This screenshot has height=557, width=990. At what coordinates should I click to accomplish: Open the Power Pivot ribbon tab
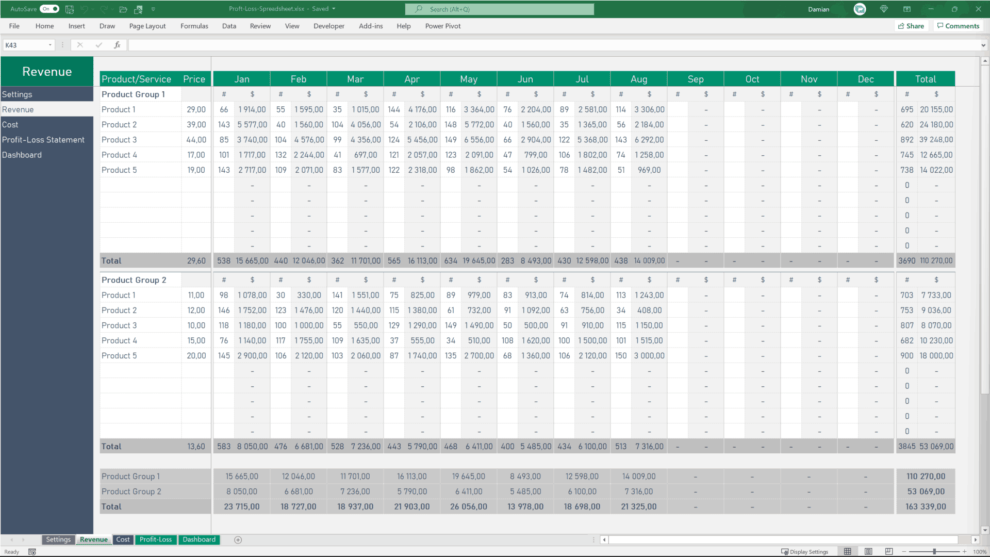pos(442,26)
